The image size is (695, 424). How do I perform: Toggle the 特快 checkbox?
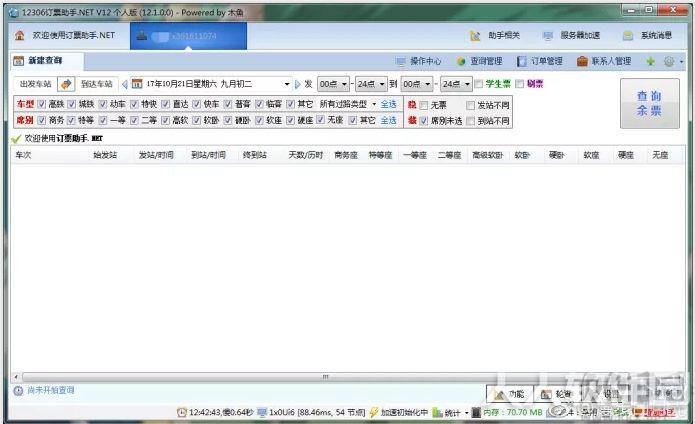[134, 104]
